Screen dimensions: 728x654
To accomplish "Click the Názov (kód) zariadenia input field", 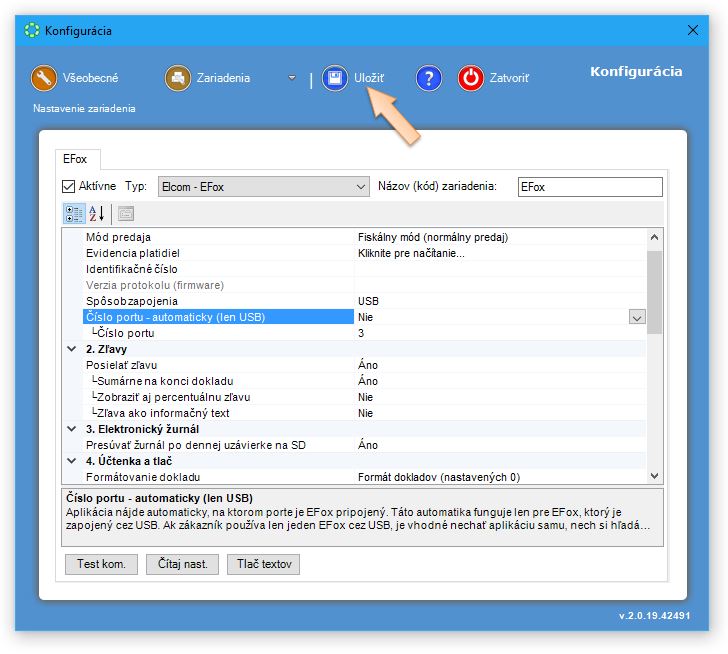I will click(589, 187).
